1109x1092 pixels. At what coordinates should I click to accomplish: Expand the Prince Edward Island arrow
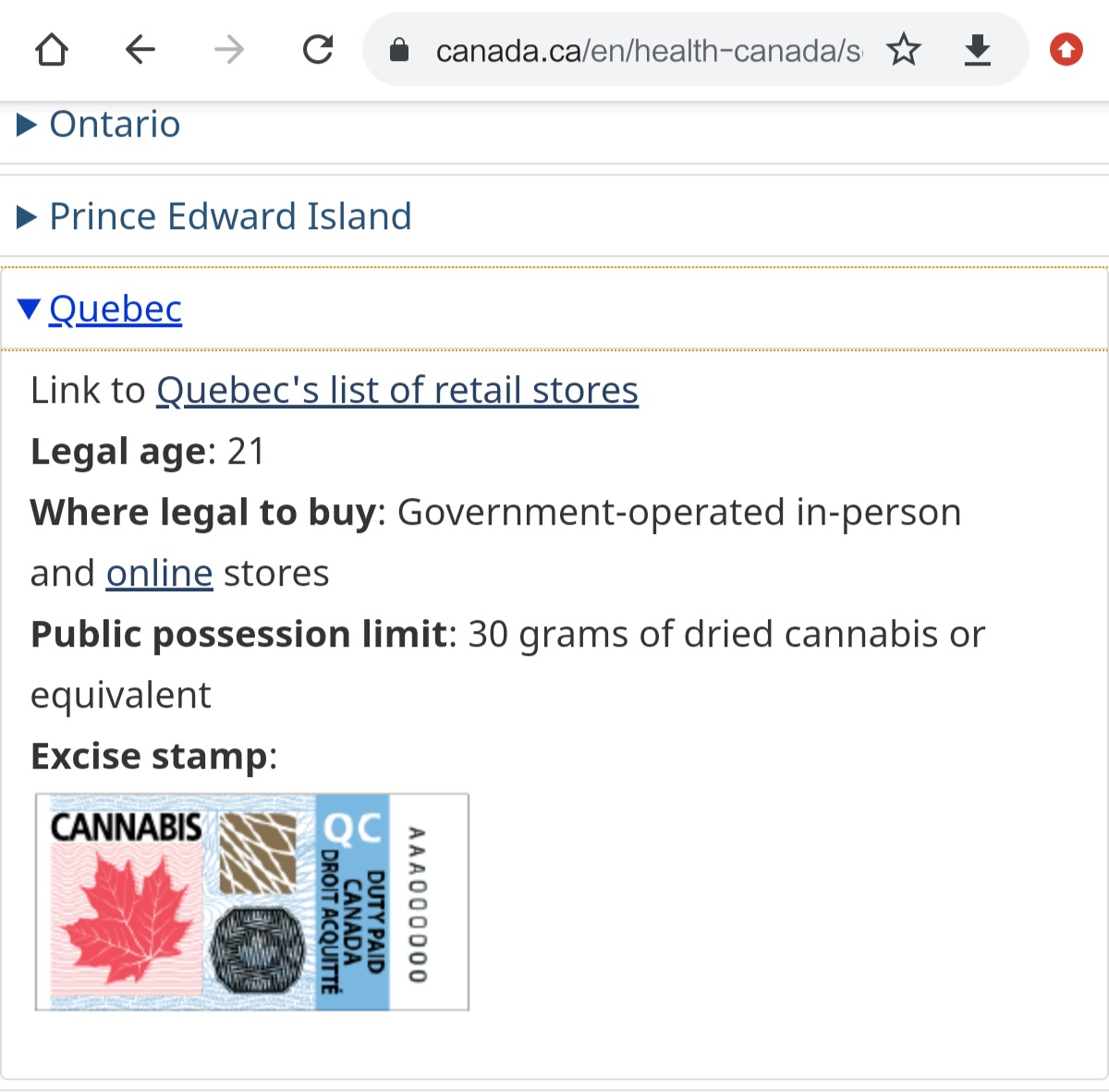point(27,217)
